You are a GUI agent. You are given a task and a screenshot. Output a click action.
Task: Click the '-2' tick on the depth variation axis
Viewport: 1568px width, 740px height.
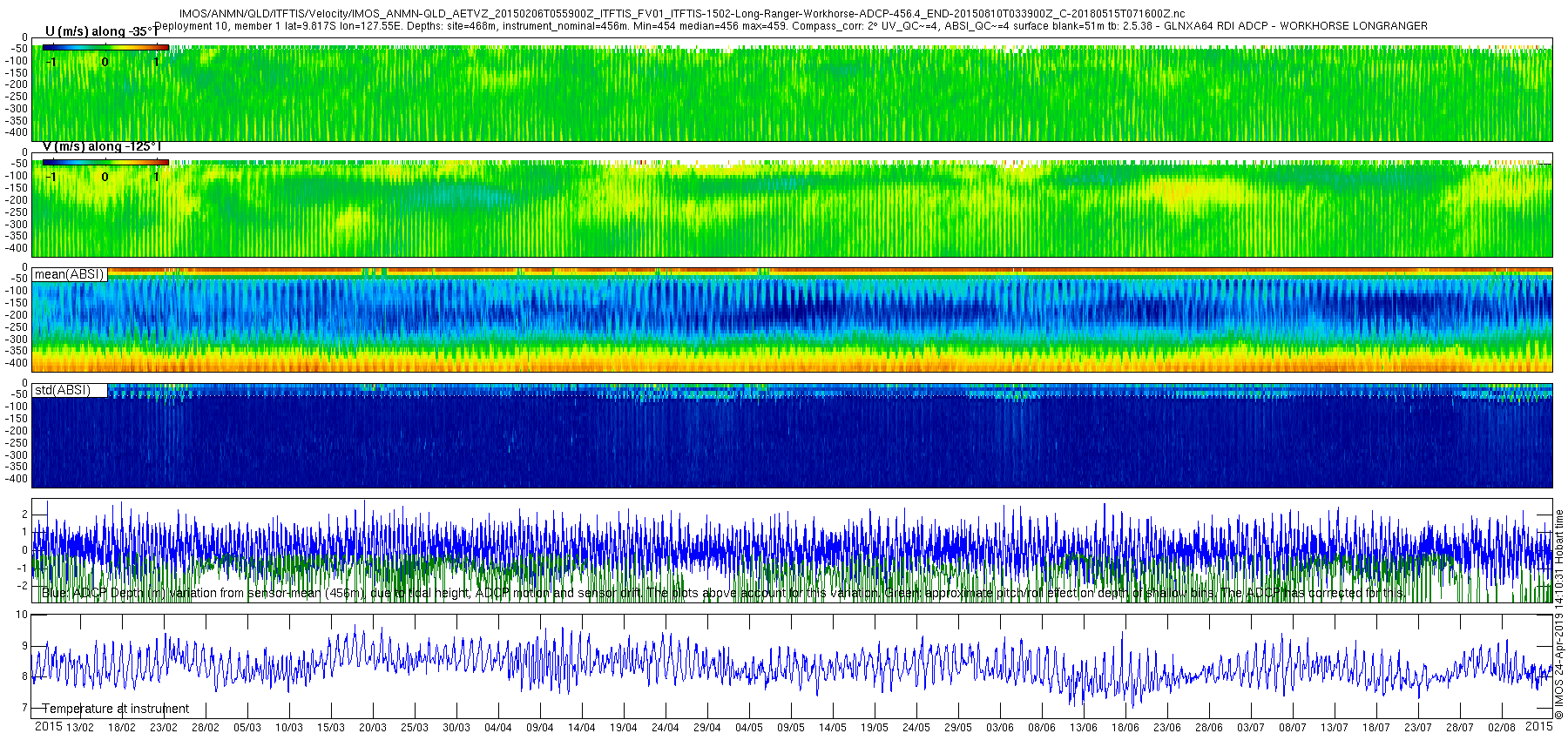point(24,587)
